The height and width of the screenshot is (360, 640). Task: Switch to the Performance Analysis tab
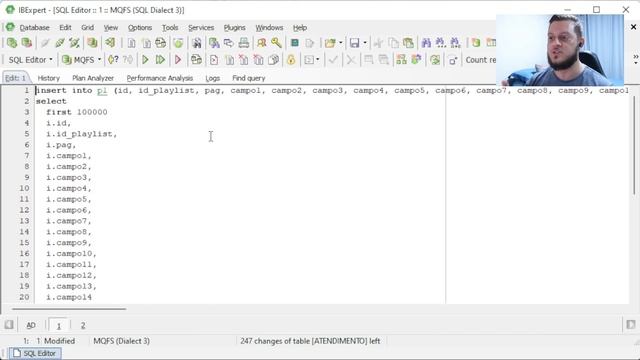[x=160, y=78]
